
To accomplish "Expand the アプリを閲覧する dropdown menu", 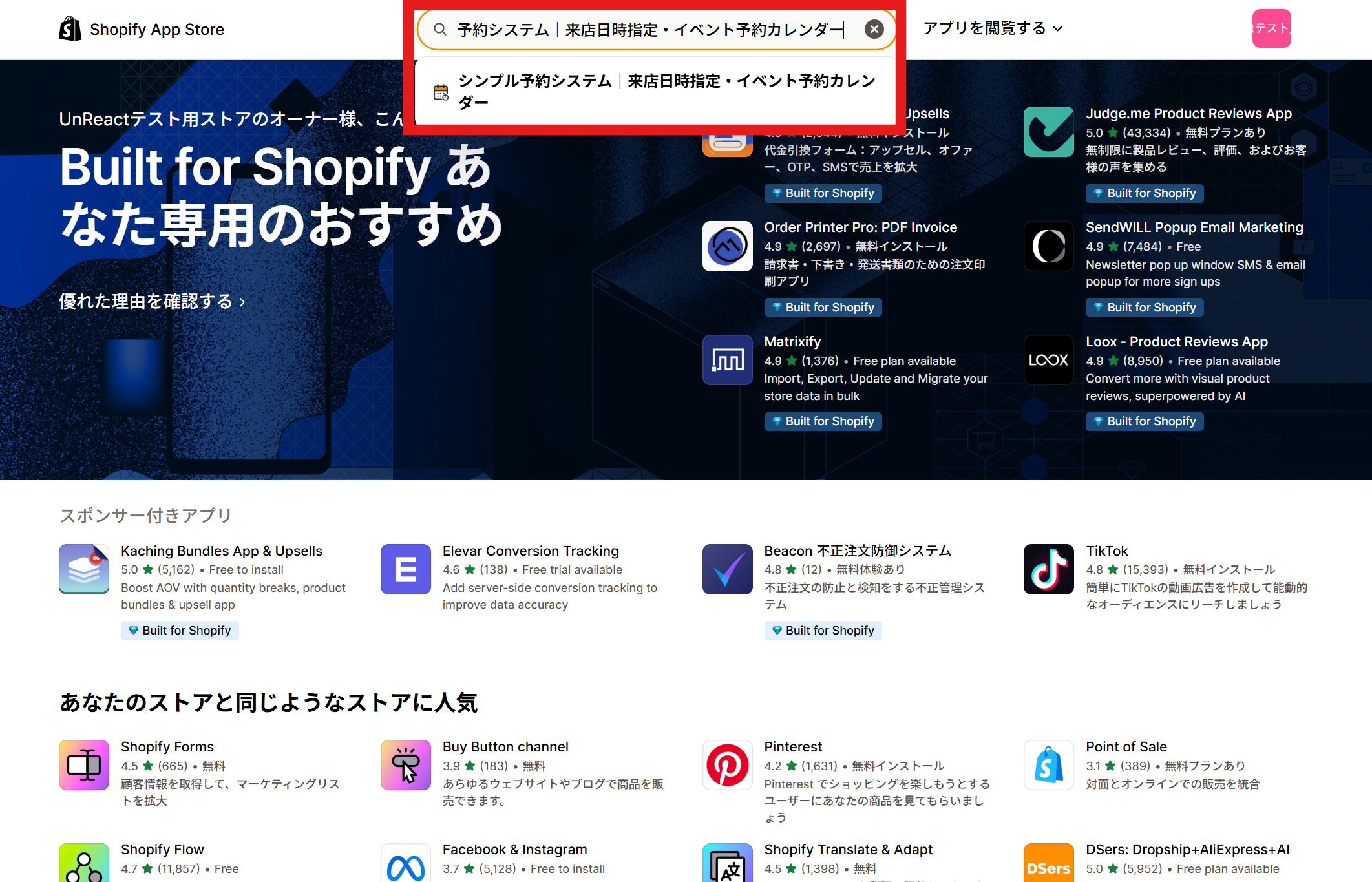I will tap(993, 28).
